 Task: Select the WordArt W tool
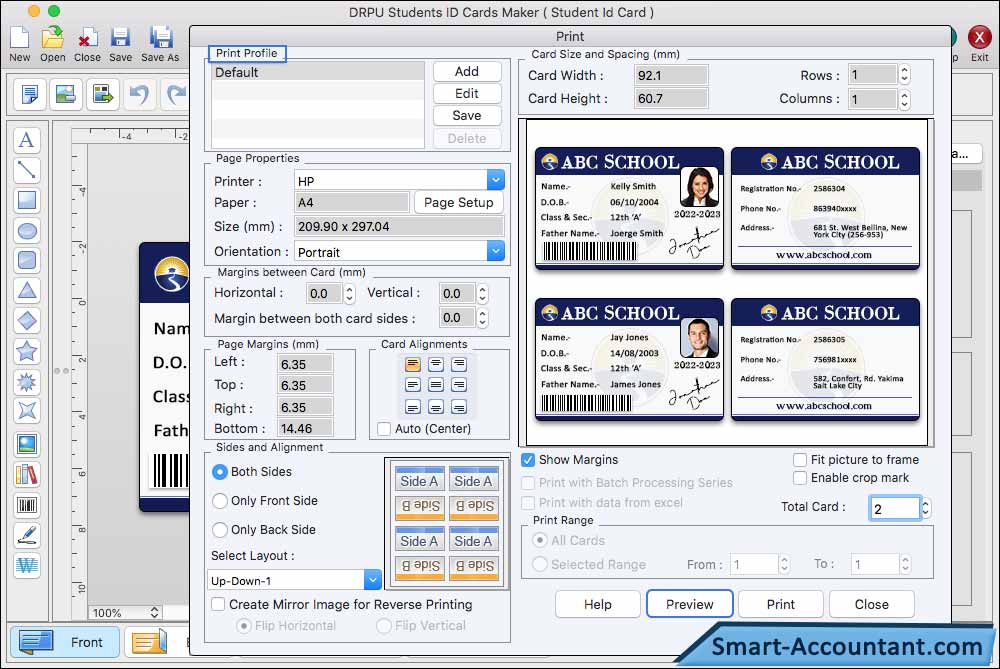click(x=27, y=565)
